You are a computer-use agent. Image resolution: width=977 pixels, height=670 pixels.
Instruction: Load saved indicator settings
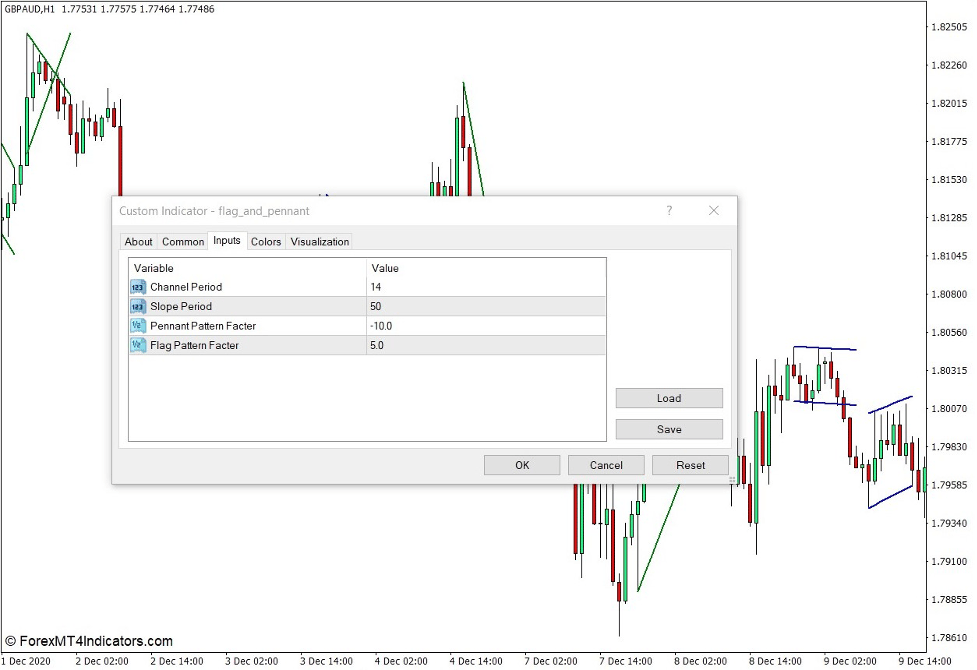click(x=668, y=397)
